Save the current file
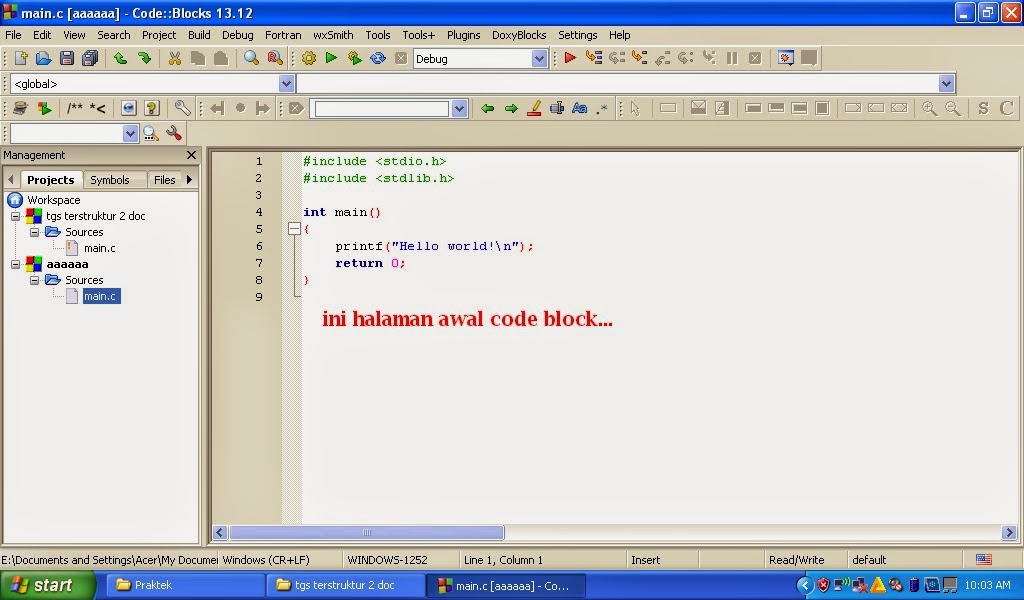The height and width of the screenshot is (600, 1024). [x=67, y=59]
